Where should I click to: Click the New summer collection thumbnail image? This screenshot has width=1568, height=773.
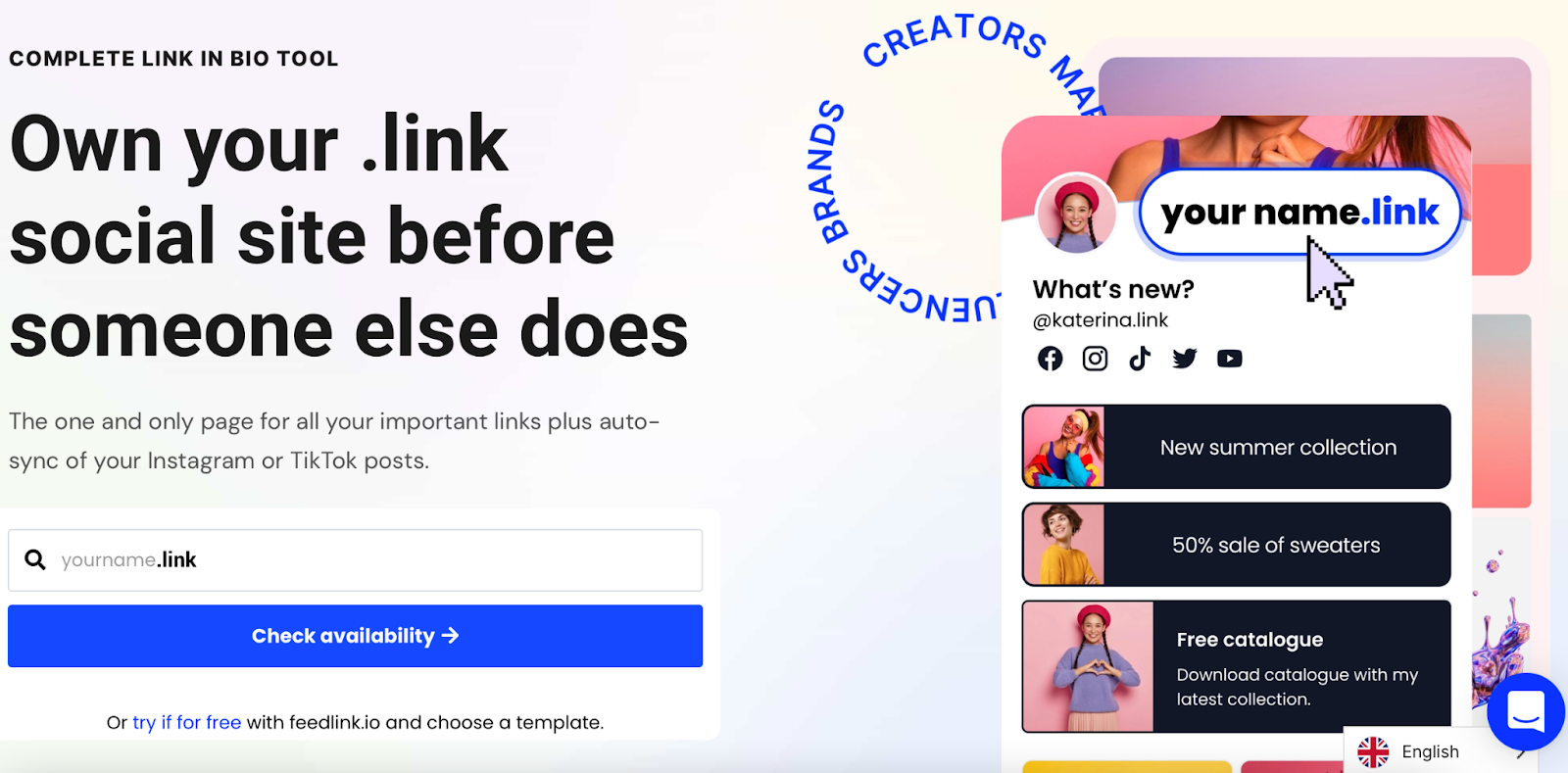point(1063,447)
